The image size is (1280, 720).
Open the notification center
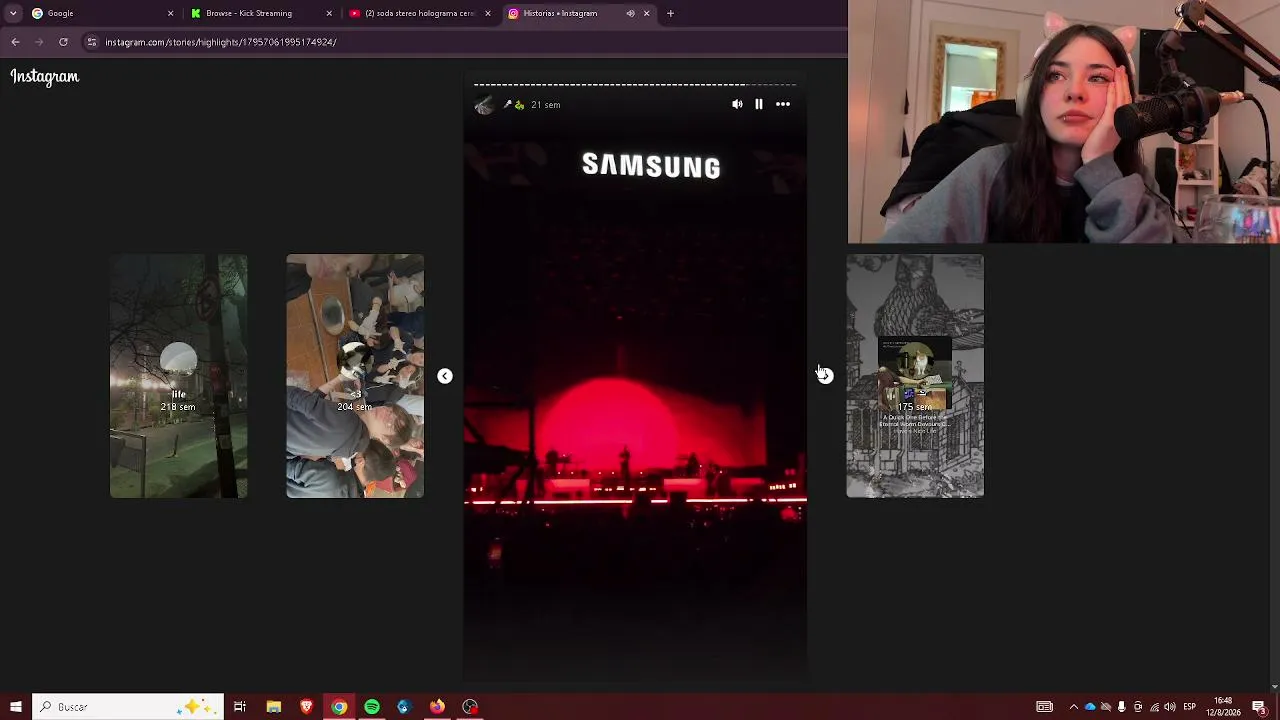pyautogui.click(x=1259, y=707)
